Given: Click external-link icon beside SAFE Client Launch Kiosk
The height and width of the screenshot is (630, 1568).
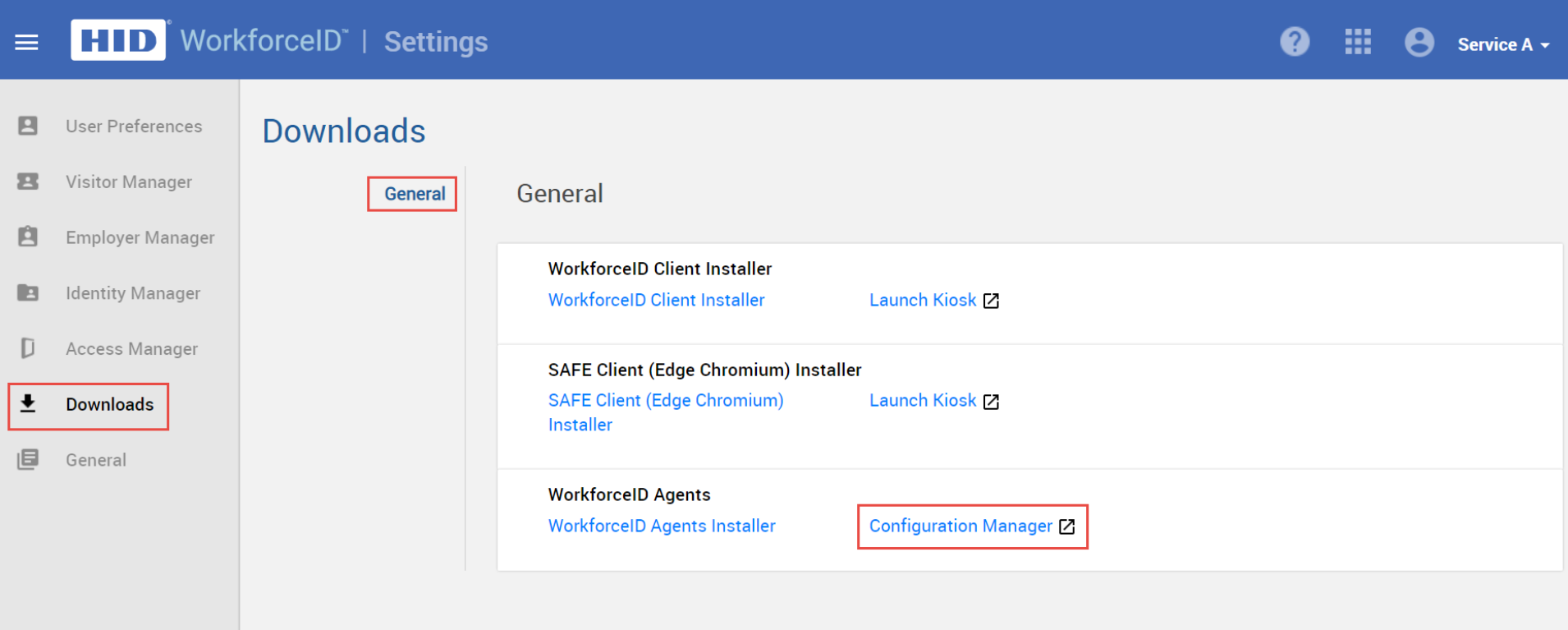Looking at the screenshot, I should (x=991, y=402).
